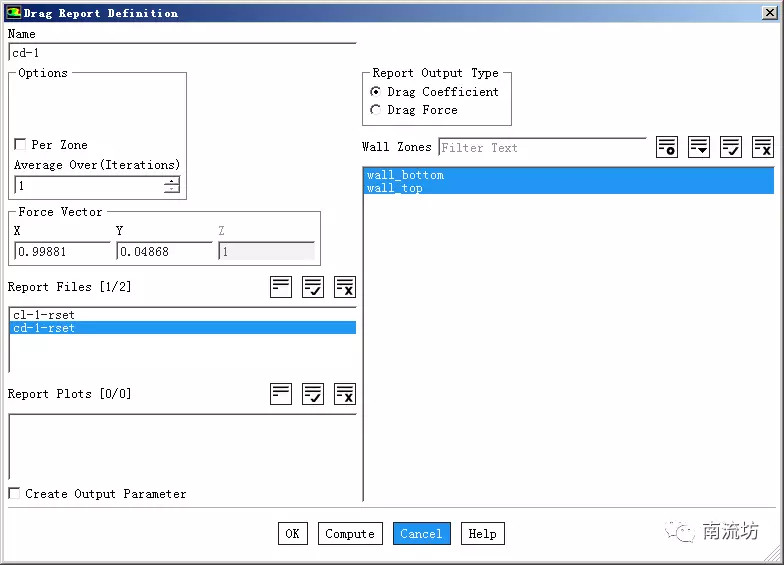This screenshot has height=565, width=784.
Task: Open Wall Zones filter options icon
Action: click(x=666, y=147)
